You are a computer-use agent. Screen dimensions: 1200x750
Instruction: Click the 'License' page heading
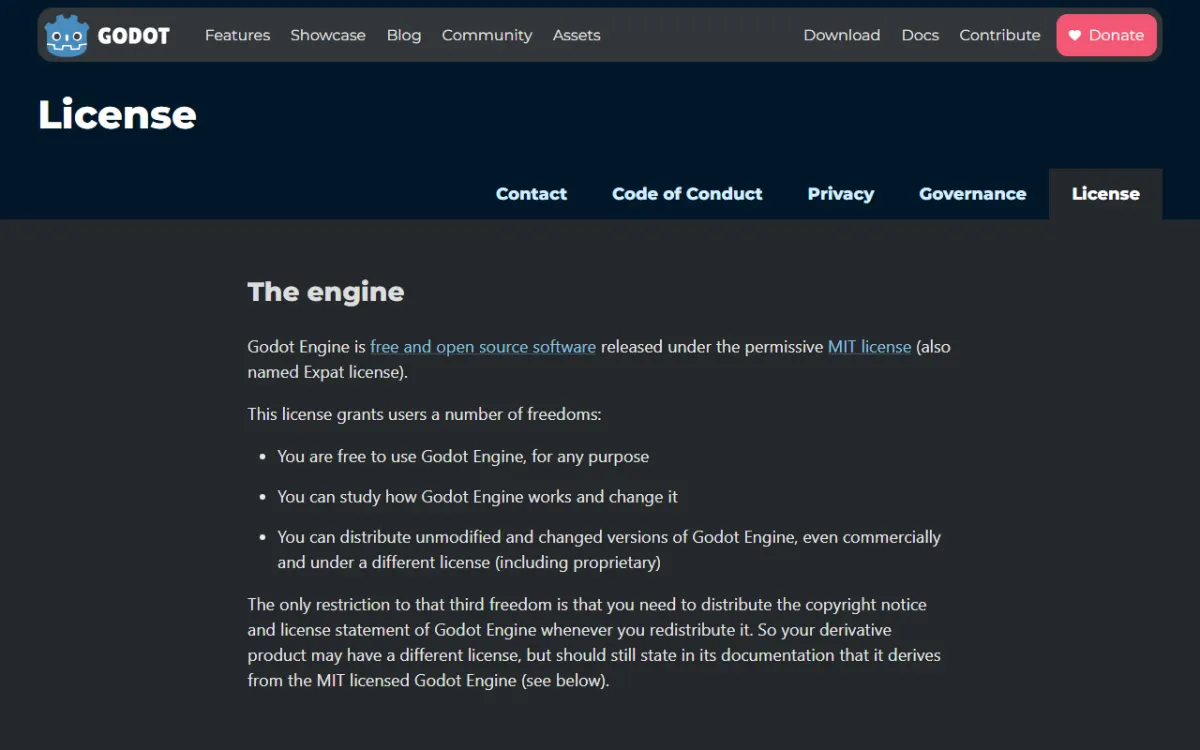[x=117, y=115]
